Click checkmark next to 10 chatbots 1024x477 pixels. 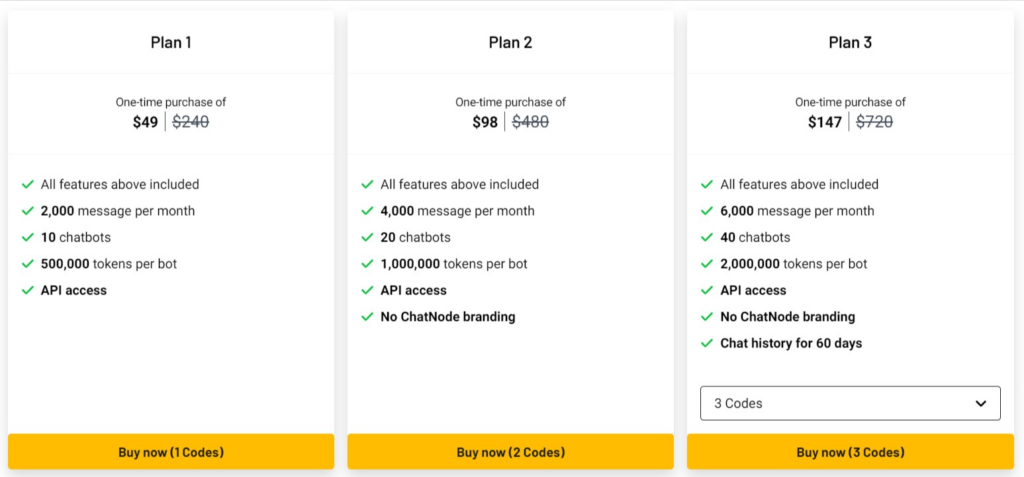tap(27, 238)
